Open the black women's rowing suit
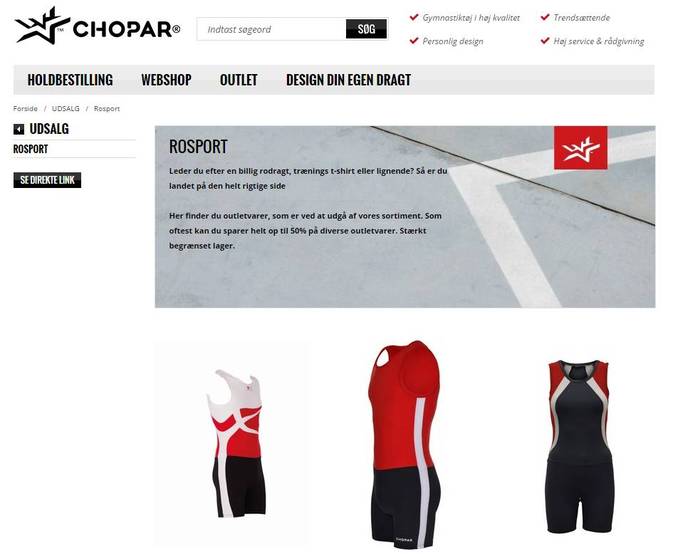 (x=579, y=446)
